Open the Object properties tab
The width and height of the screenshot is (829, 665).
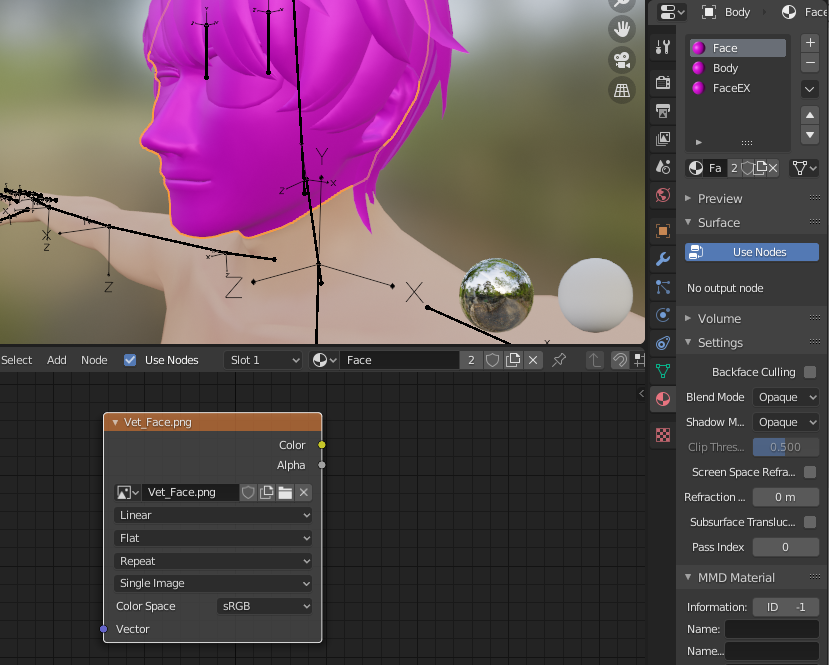(662, 231)
